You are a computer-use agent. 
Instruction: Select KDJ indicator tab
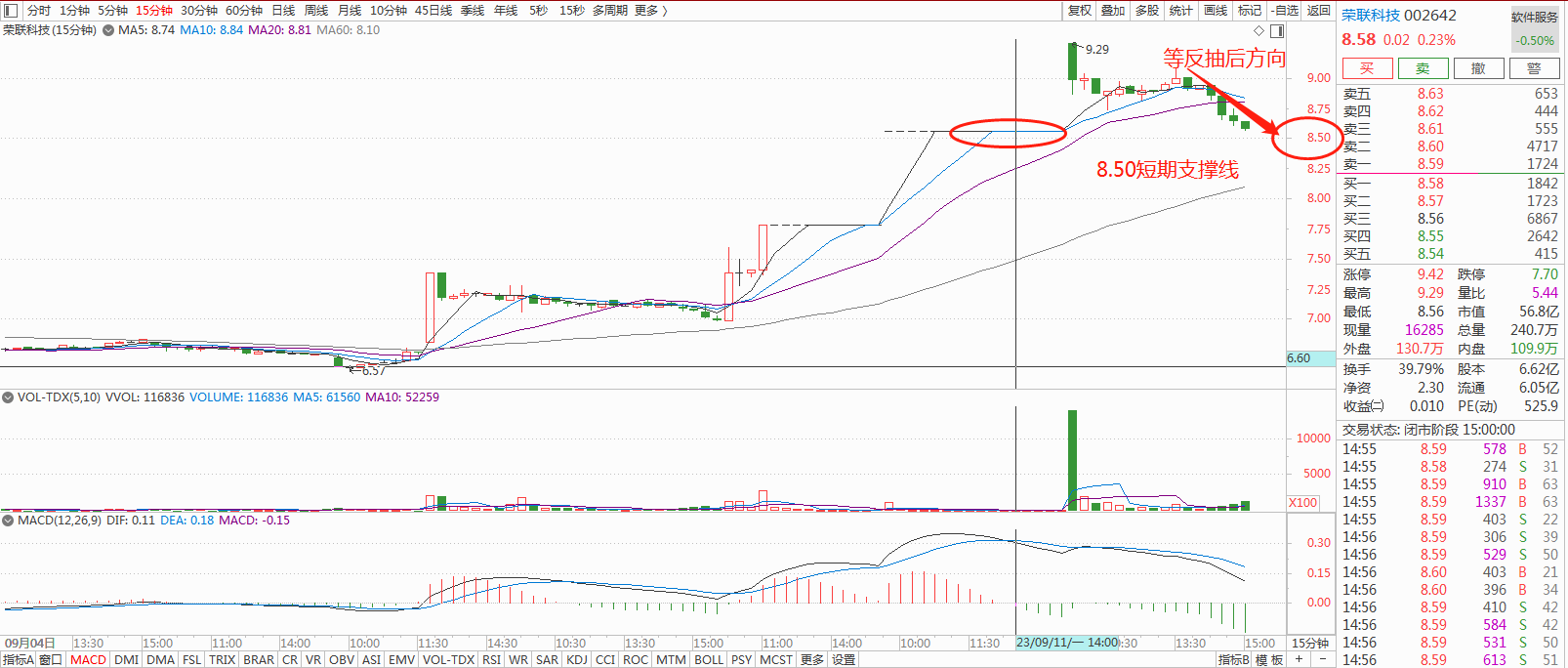click(577, 660)
